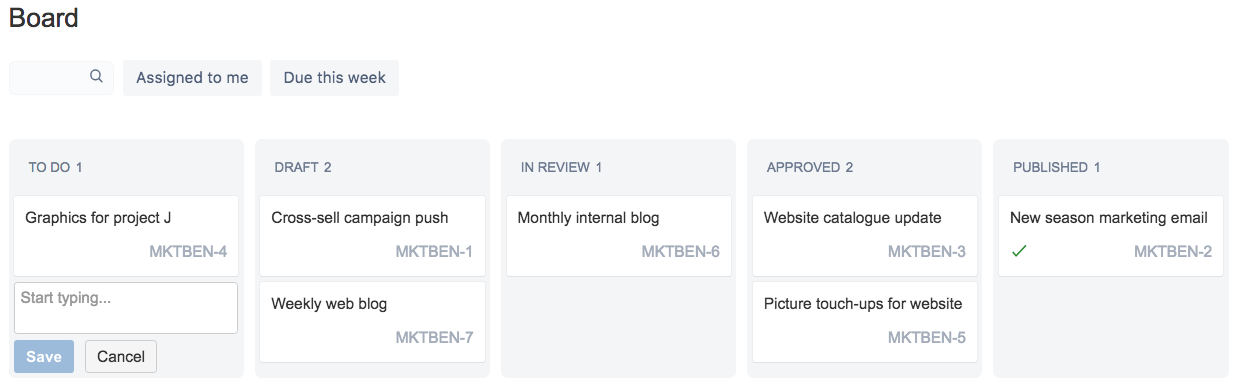Image resolution: width=1237 pixels, height=385 pixels.
Task: Click the IN REVIEW column header
Action: pyautogui.click(x=561, y=167)
